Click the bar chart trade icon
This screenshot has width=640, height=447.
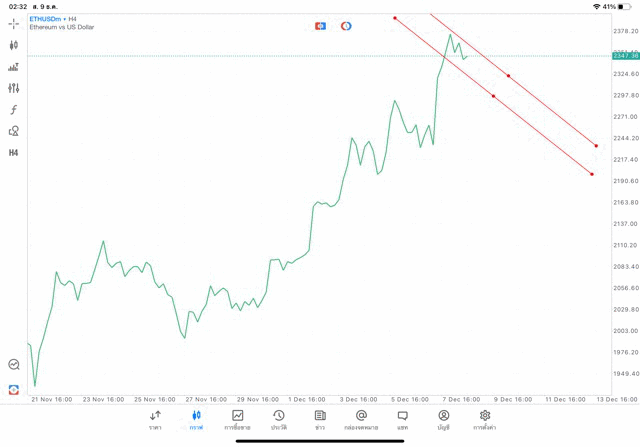[14, 67]
